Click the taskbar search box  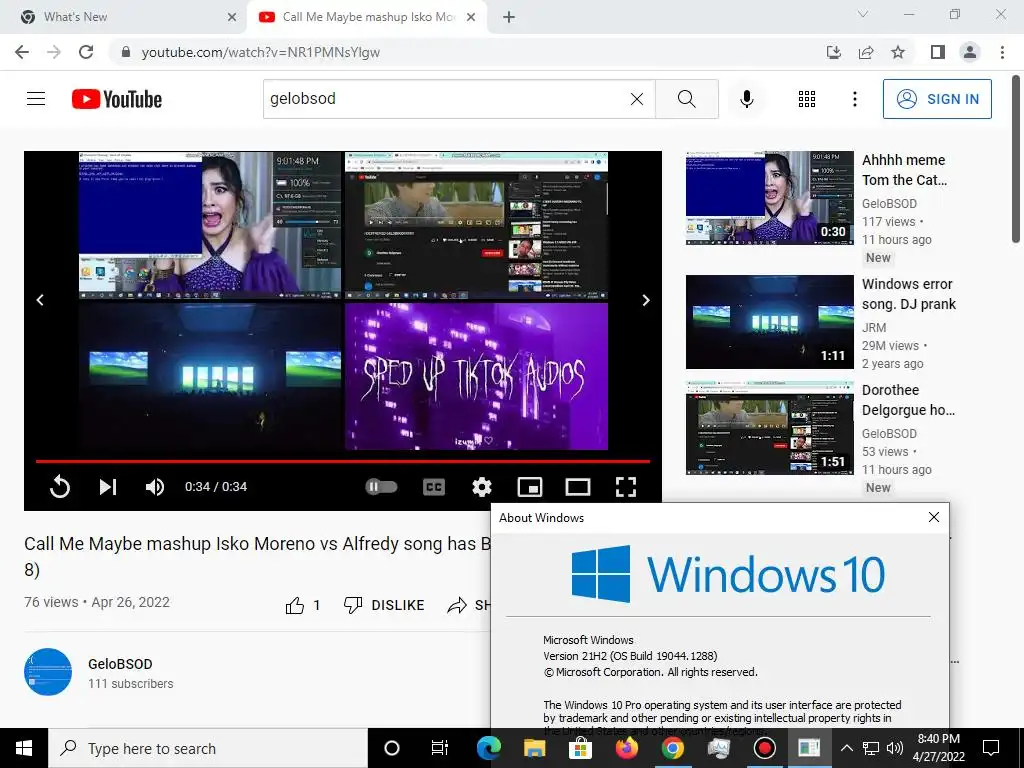pos(208,748)
